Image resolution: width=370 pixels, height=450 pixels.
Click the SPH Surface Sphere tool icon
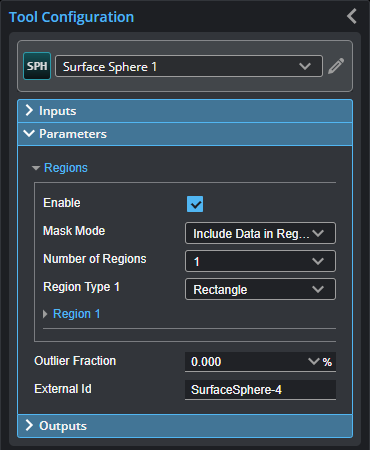coord(37,66)
